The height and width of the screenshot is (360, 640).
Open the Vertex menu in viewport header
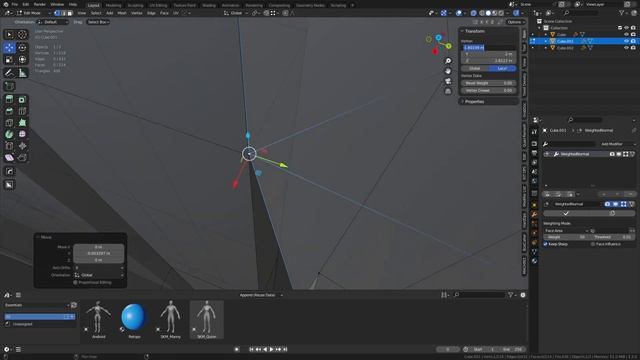click(x=136, y=13)
